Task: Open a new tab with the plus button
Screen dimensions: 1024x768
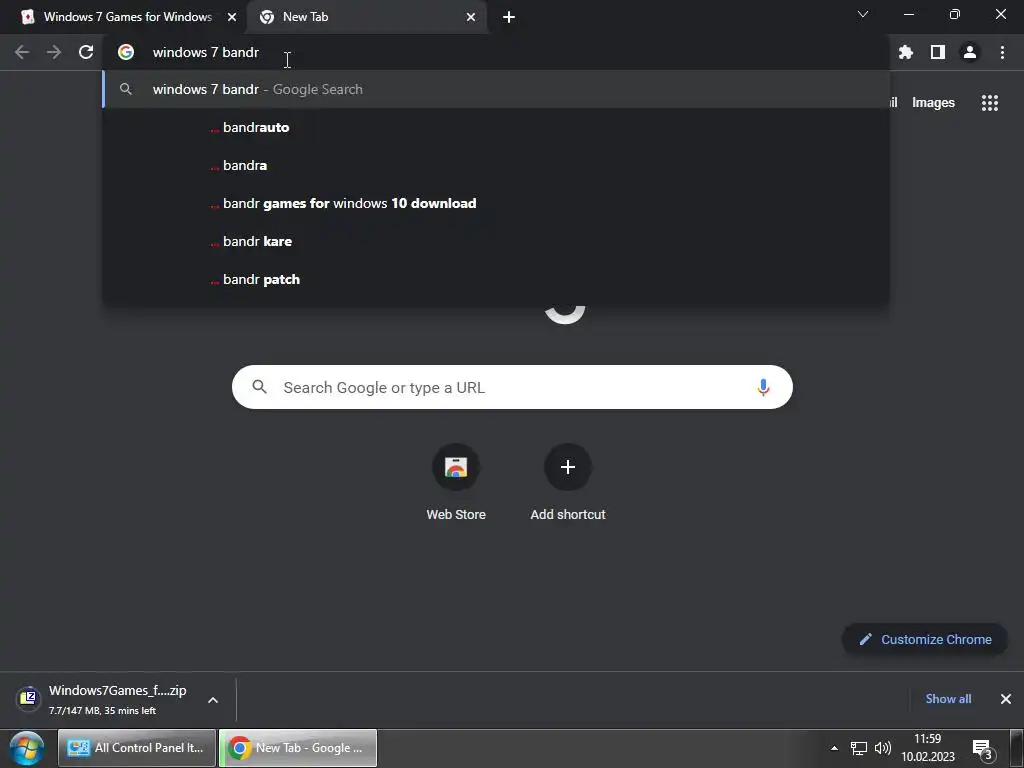Action: click(509, 17)
